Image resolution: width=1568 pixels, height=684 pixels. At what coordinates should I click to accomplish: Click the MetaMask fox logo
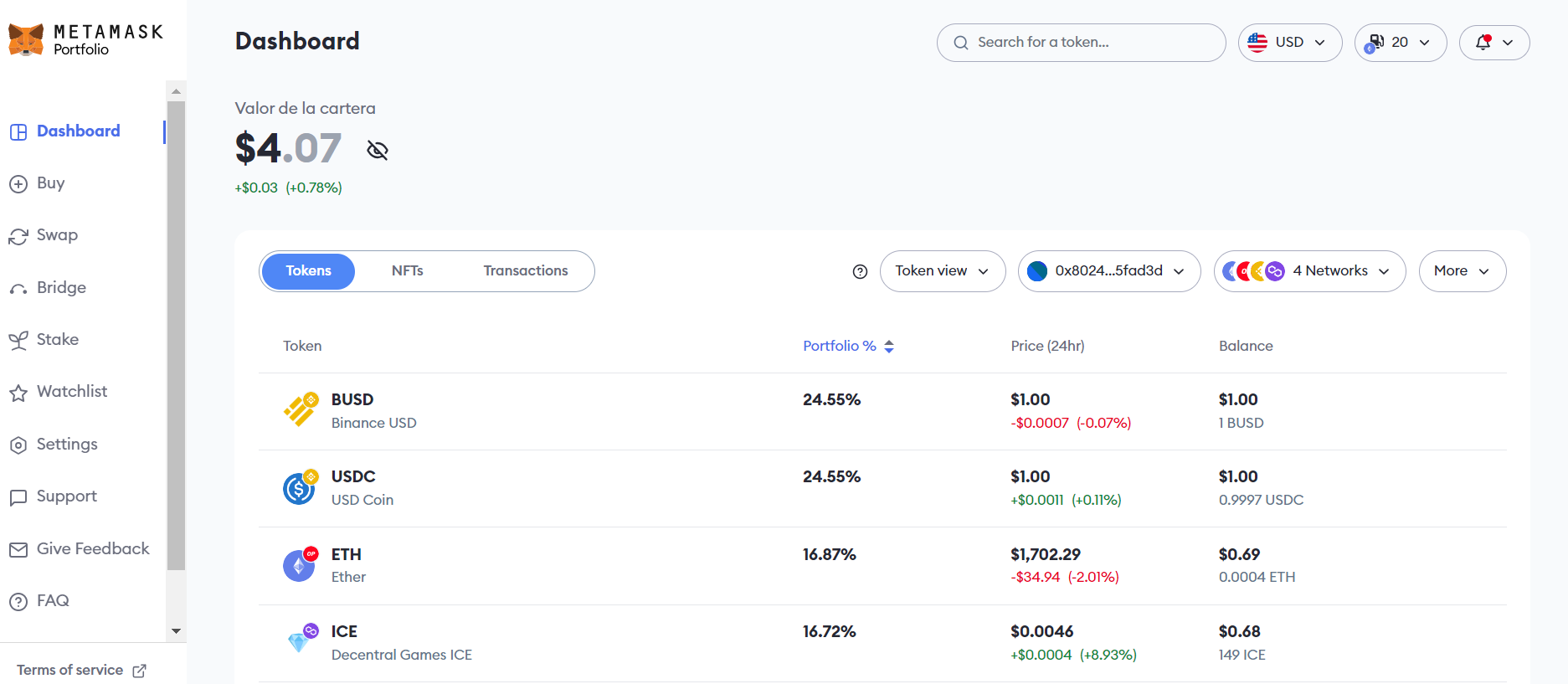click(26, 39)
